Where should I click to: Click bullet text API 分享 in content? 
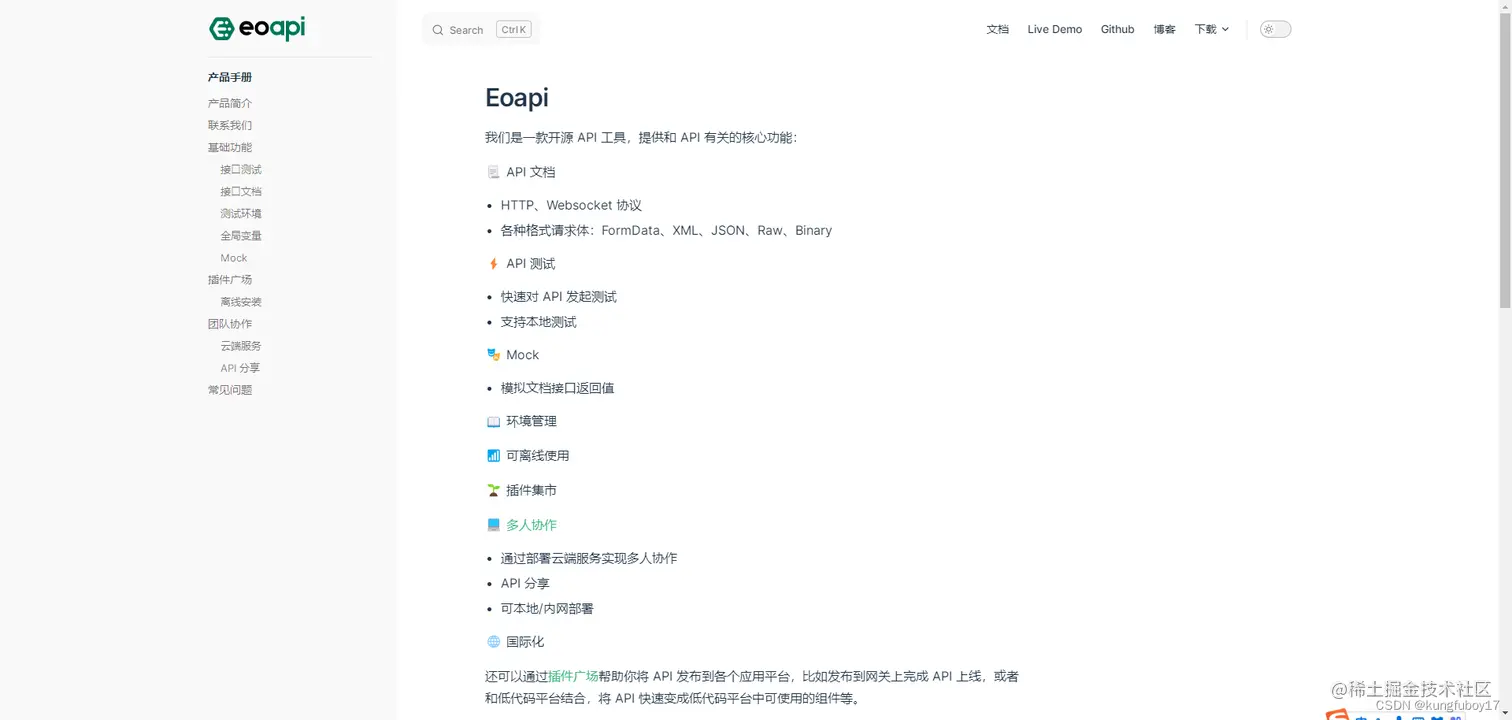[x=525, y=583]
